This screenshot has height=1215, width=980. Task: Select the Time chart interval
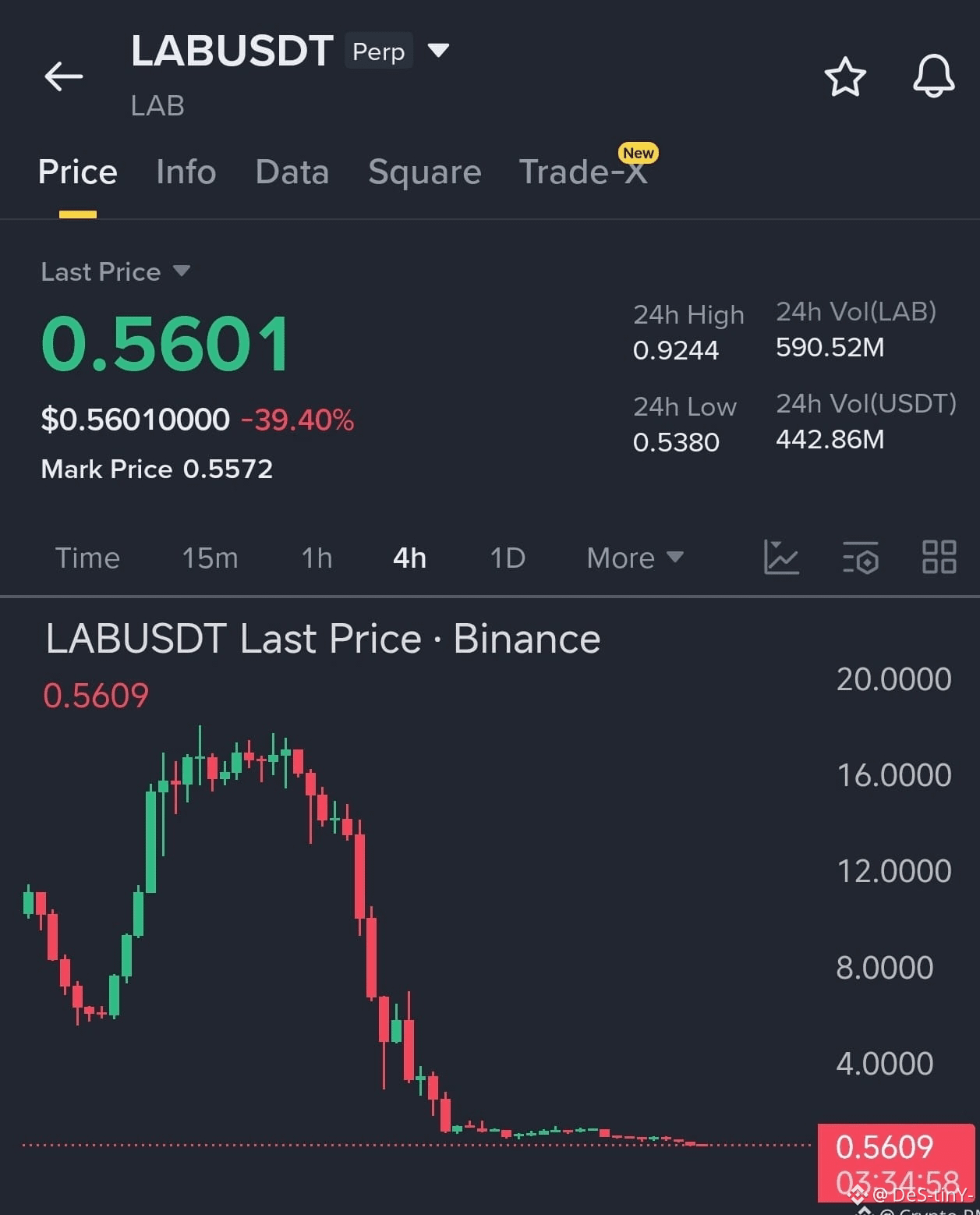tap(87, 558)
